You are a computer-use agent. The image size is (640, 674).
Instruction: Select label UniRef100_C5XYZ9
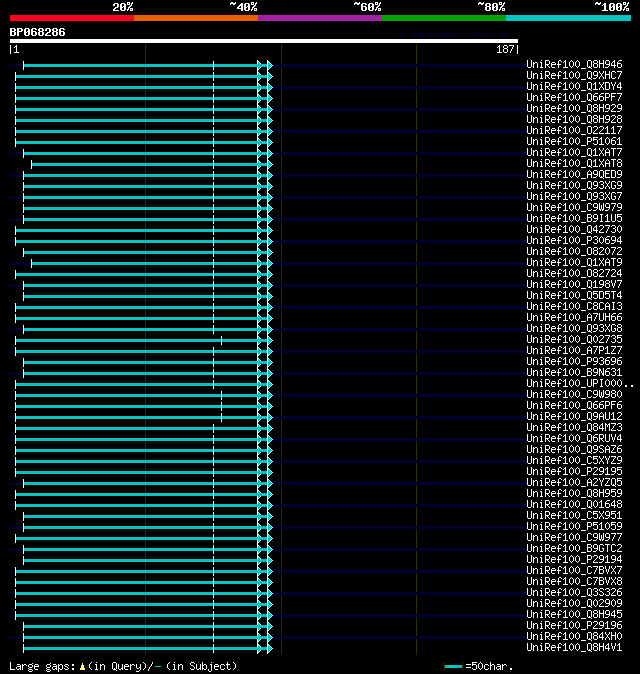(574, 461)
